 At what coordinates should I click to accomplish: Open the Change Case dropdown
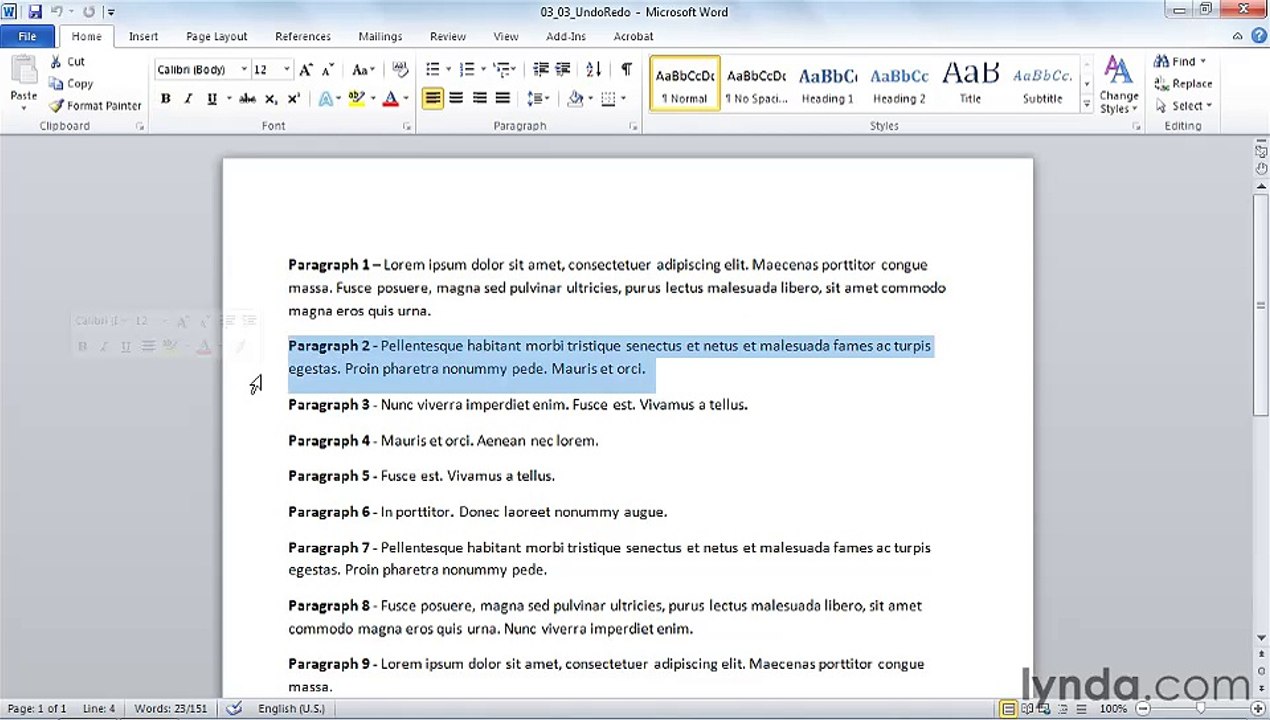point(362,70)
